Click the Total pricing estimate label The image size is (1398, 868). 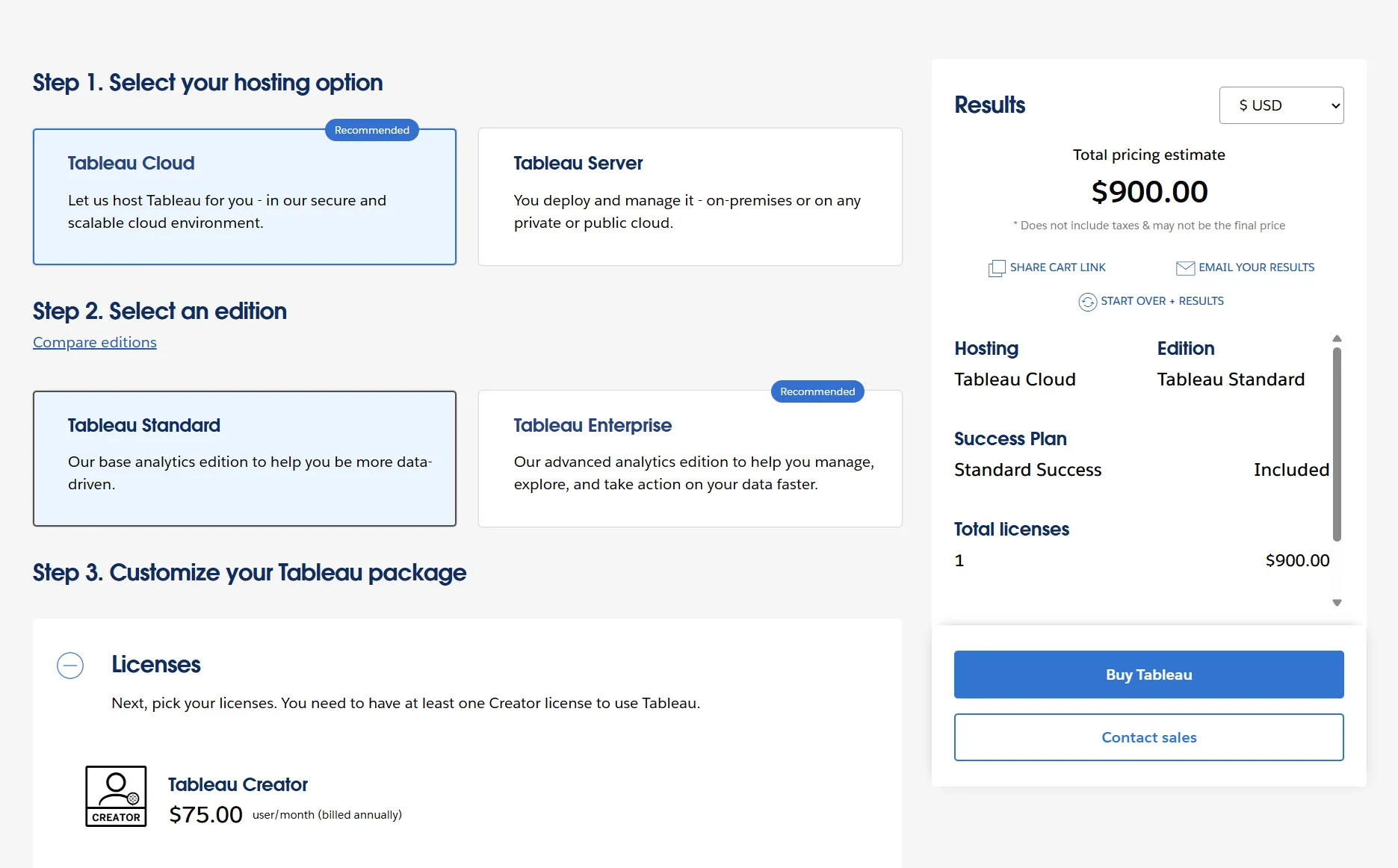pyautogui.click(x=1149, y=155)
